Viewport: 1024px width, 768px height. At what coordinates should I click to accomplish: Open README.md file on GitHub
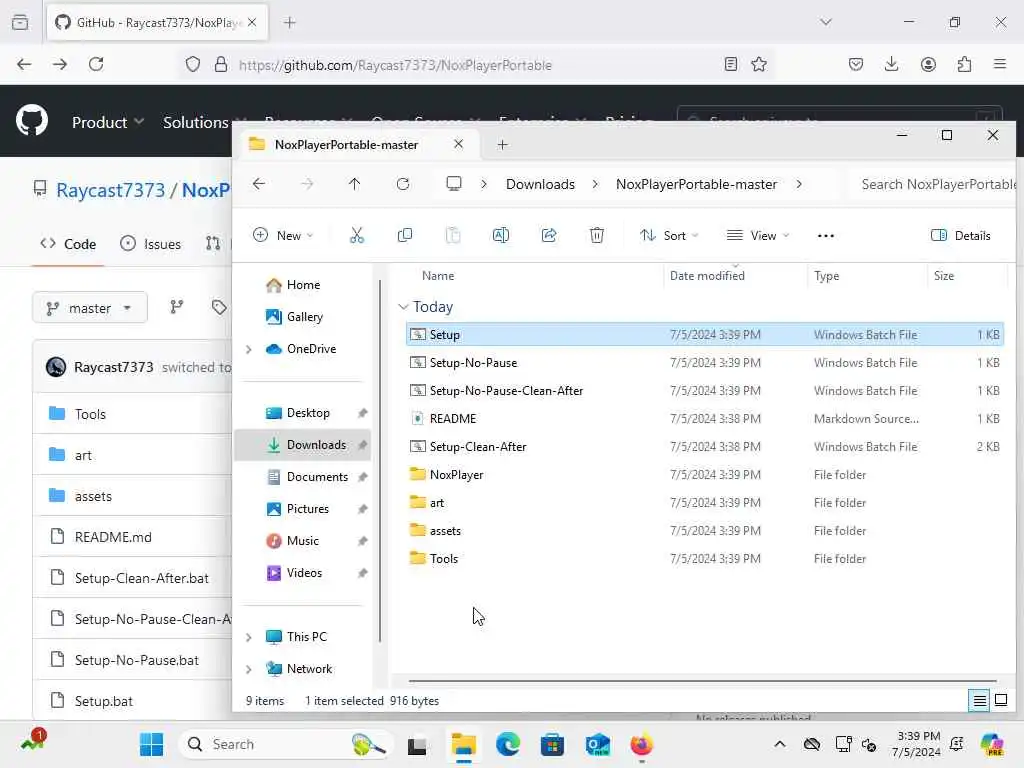coord(113,537)
